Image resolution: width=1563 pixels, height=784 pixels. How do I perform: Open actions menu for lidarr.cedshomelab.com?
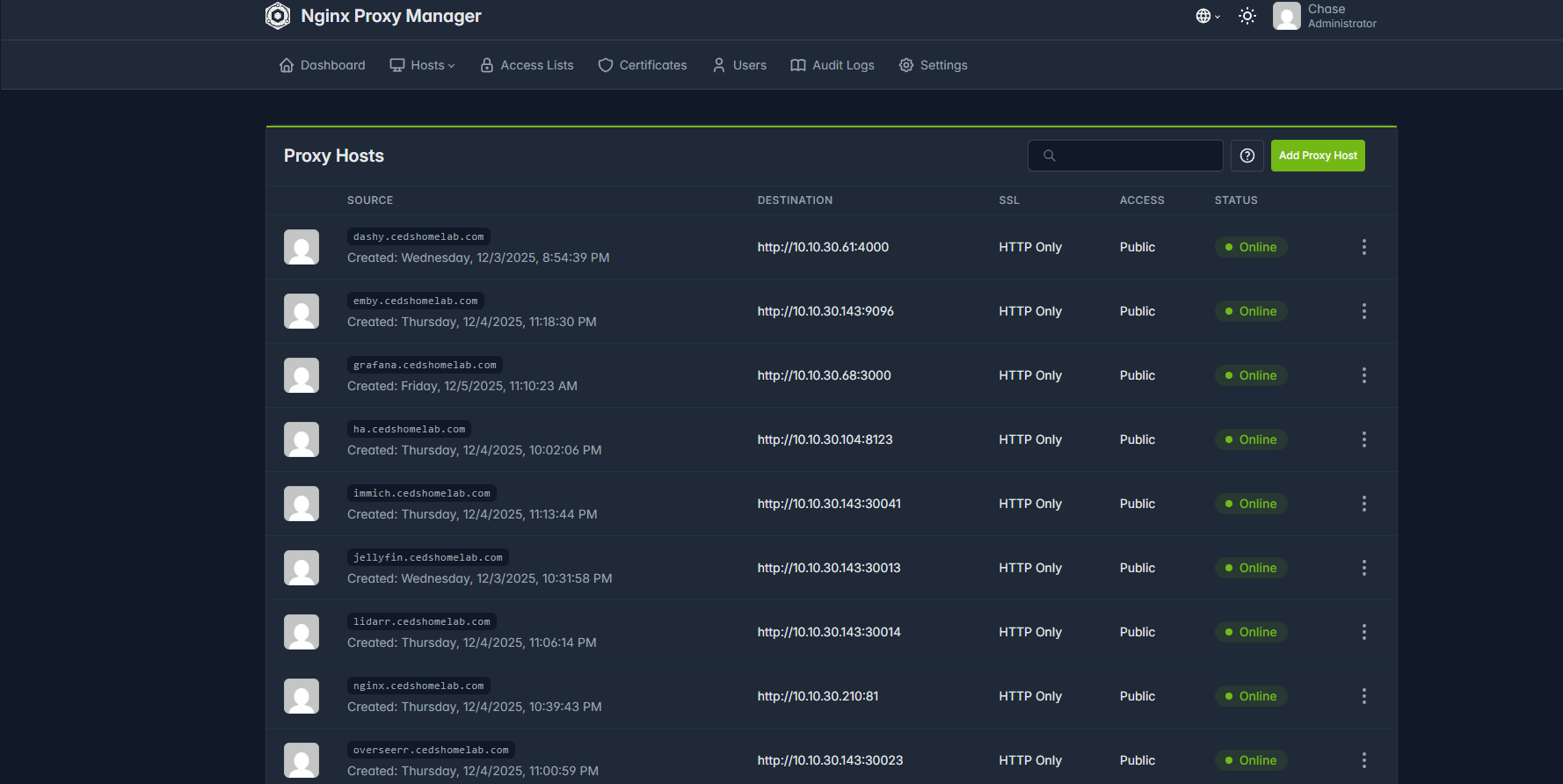click(x=1364, y=632)
